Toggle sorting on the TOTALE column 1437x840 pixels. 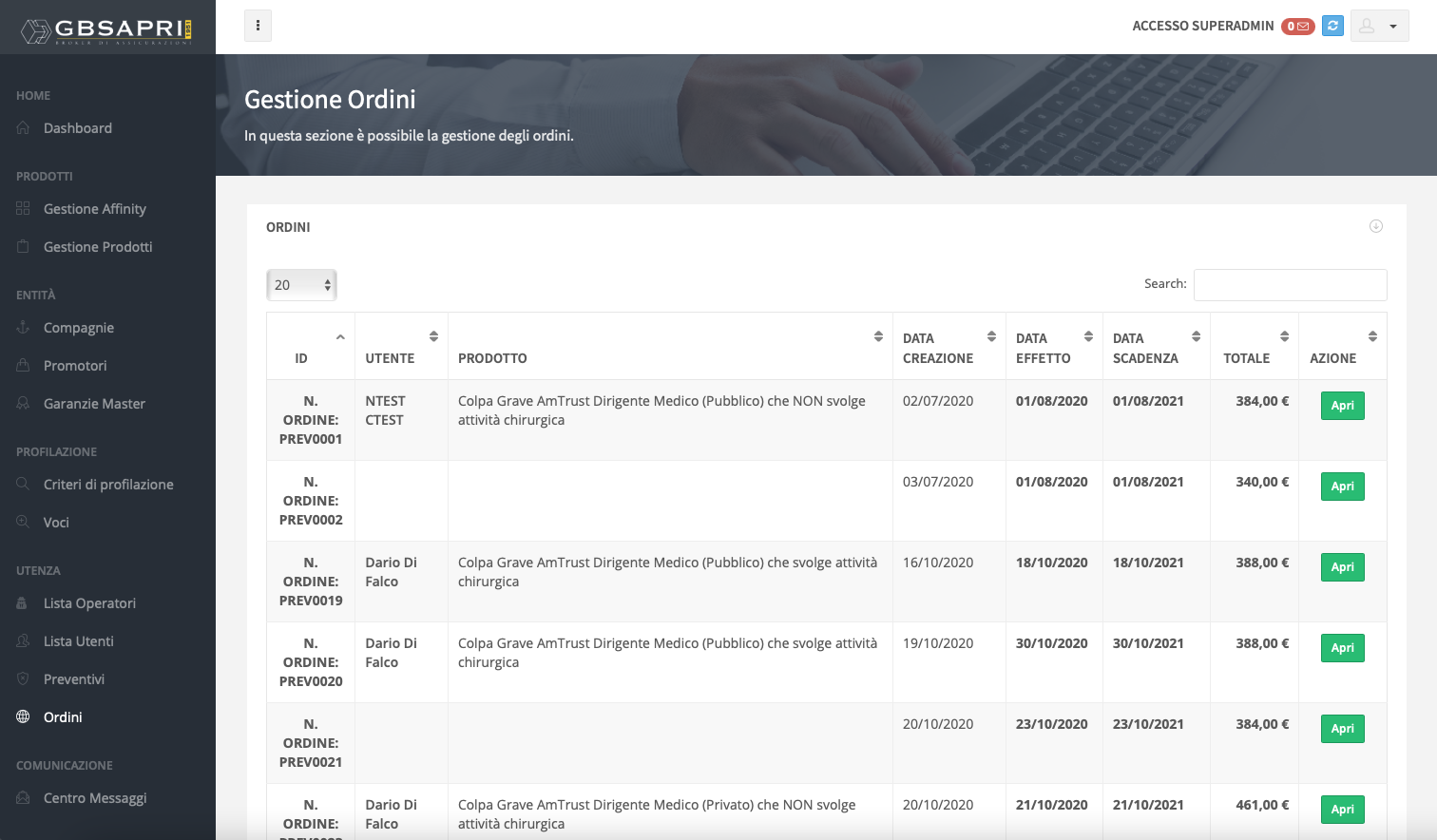point(1282,335)
